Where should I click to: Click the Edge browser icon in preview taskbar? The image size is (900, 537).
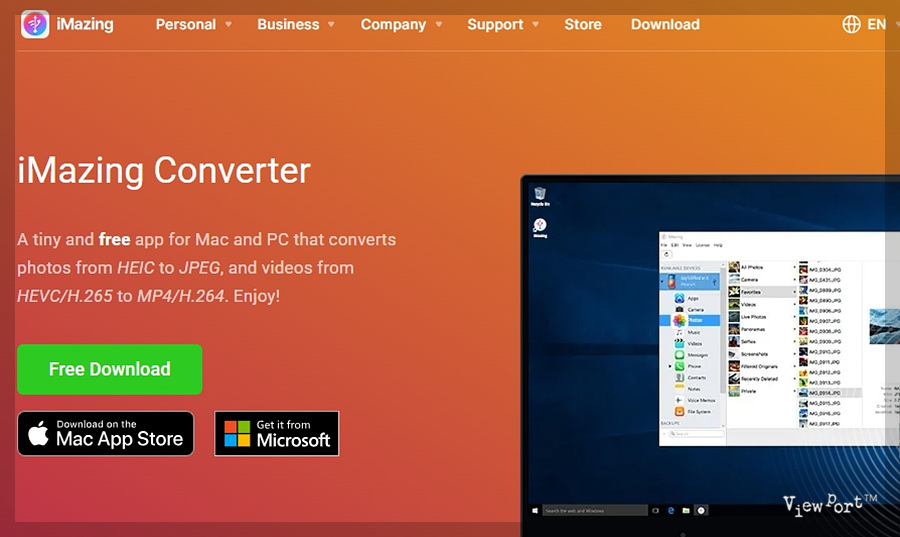pos(670,511)
